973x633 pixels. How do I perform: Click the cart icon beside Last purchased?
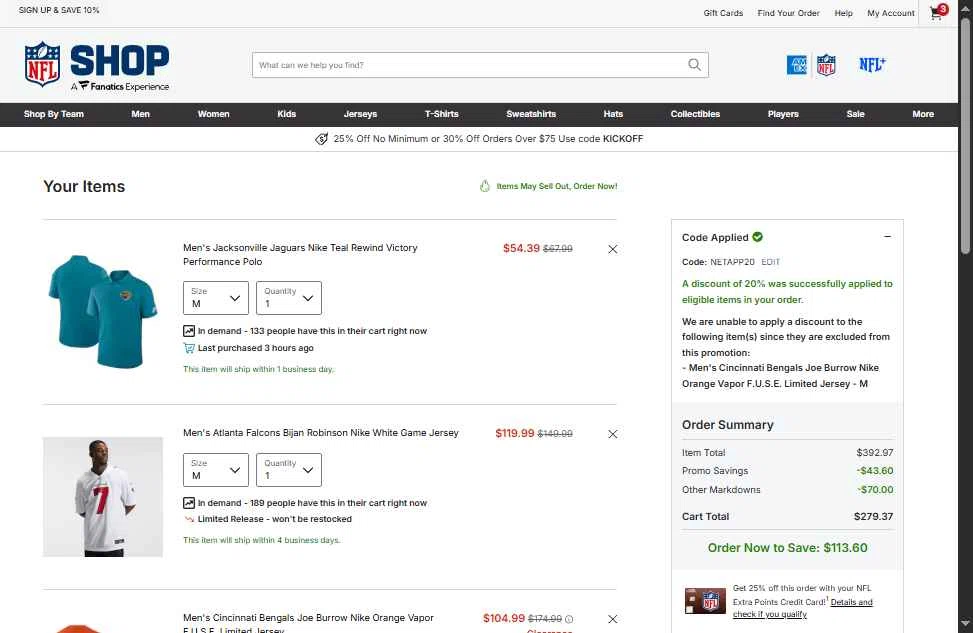click(x=189, y=348)
